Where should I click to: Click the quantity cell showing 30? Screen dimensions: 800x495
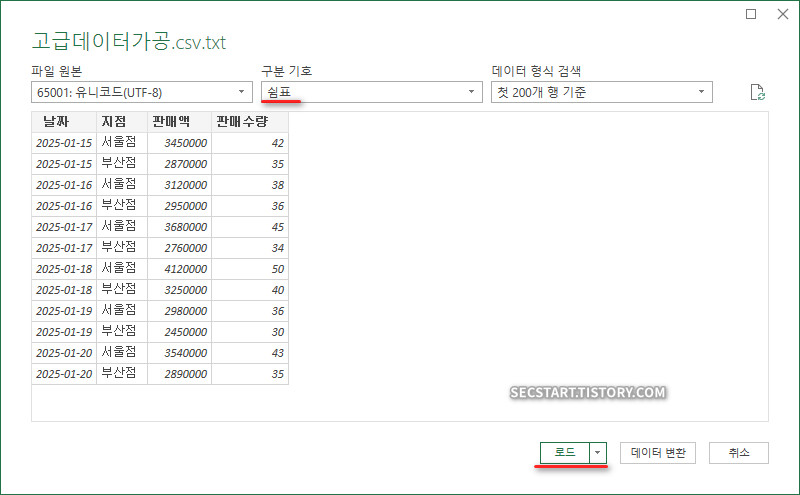(x=250, y=332)
